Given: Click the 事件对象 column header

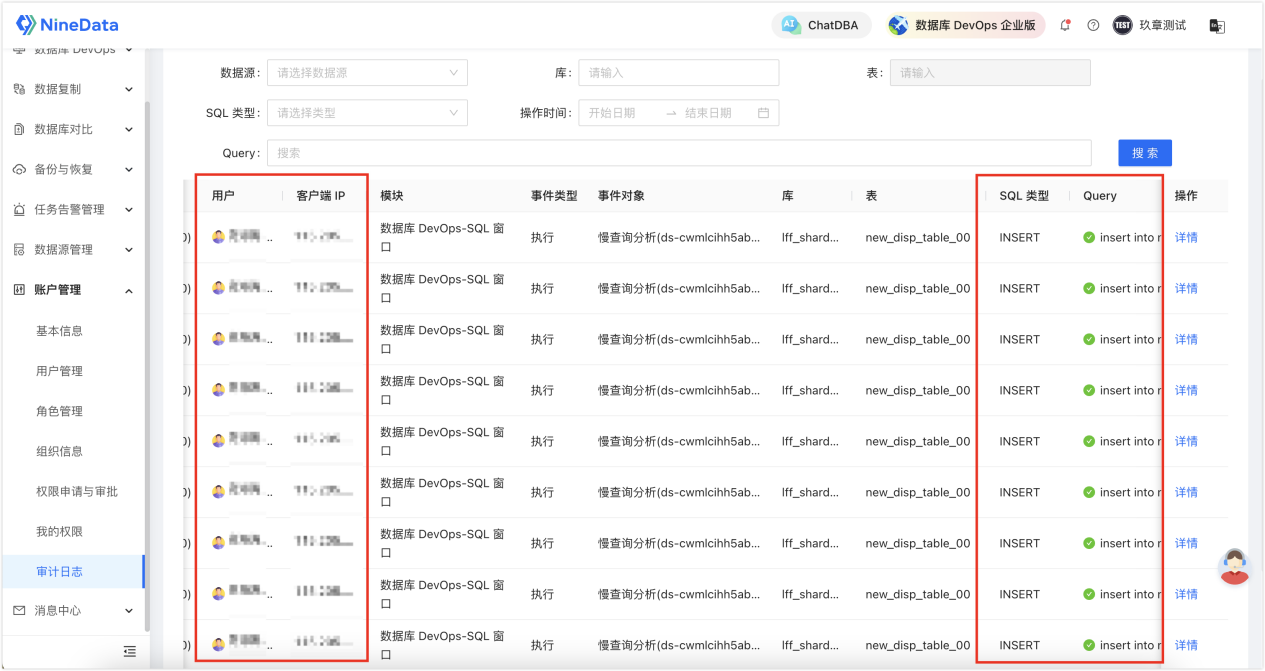Looking at the screenshot, I should [x=622, y=196].
